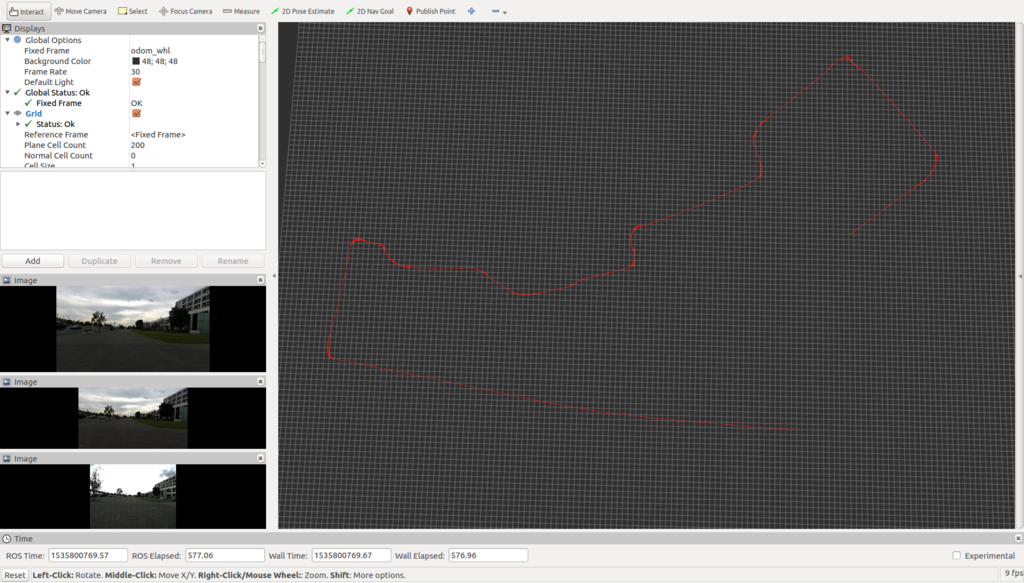Viewport: 1024px width, 583px height.
Task: Click Reference Frame value <Fixed Frame>
Action: tap(158, 134)
